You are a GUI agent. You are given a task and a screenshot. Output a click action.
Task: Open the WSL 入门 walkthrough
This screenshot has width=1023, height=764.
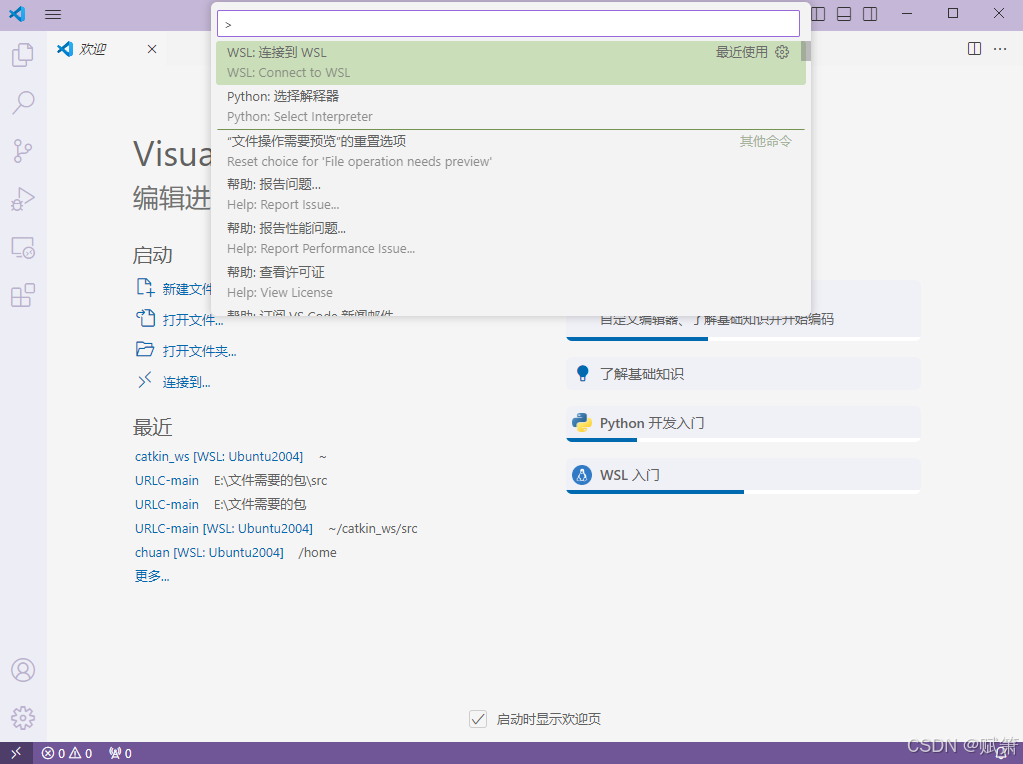[x=743, y=475]
